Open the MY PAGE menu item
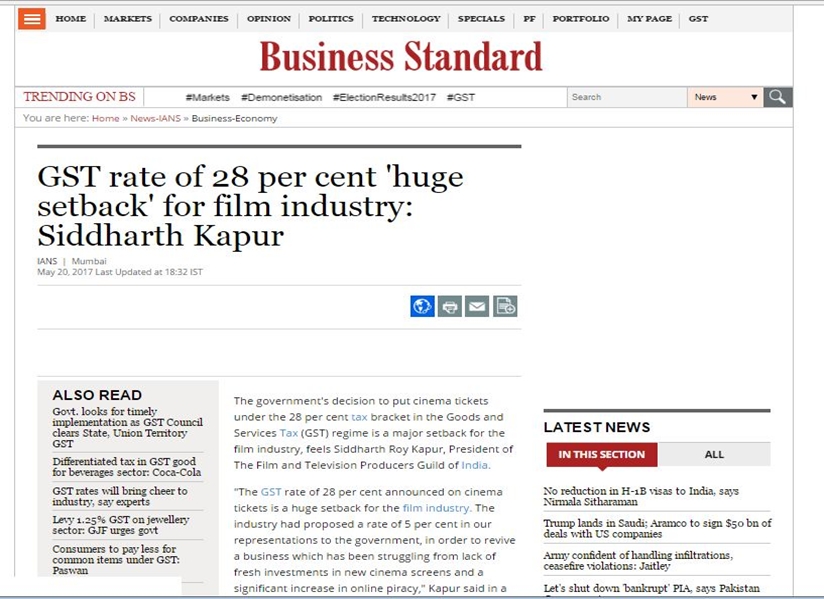This screenshot has height=599, width=824. tap(650, 19)
